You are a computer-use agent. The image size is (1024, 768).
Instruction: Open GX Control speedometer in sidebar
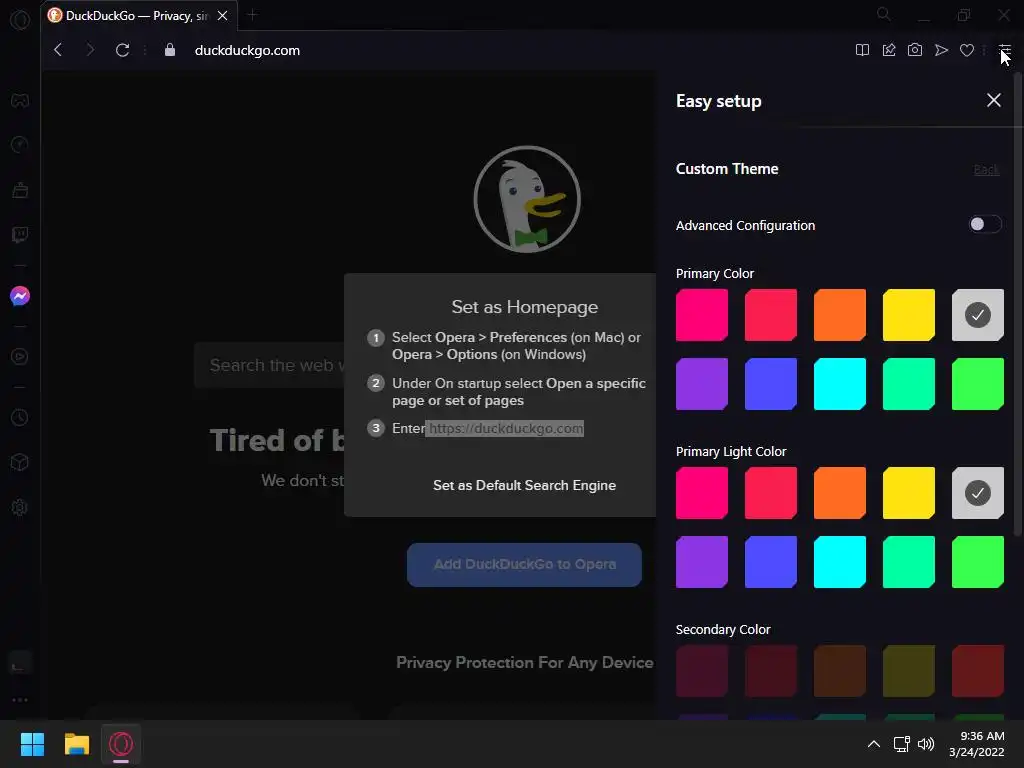tap(20, 144)
